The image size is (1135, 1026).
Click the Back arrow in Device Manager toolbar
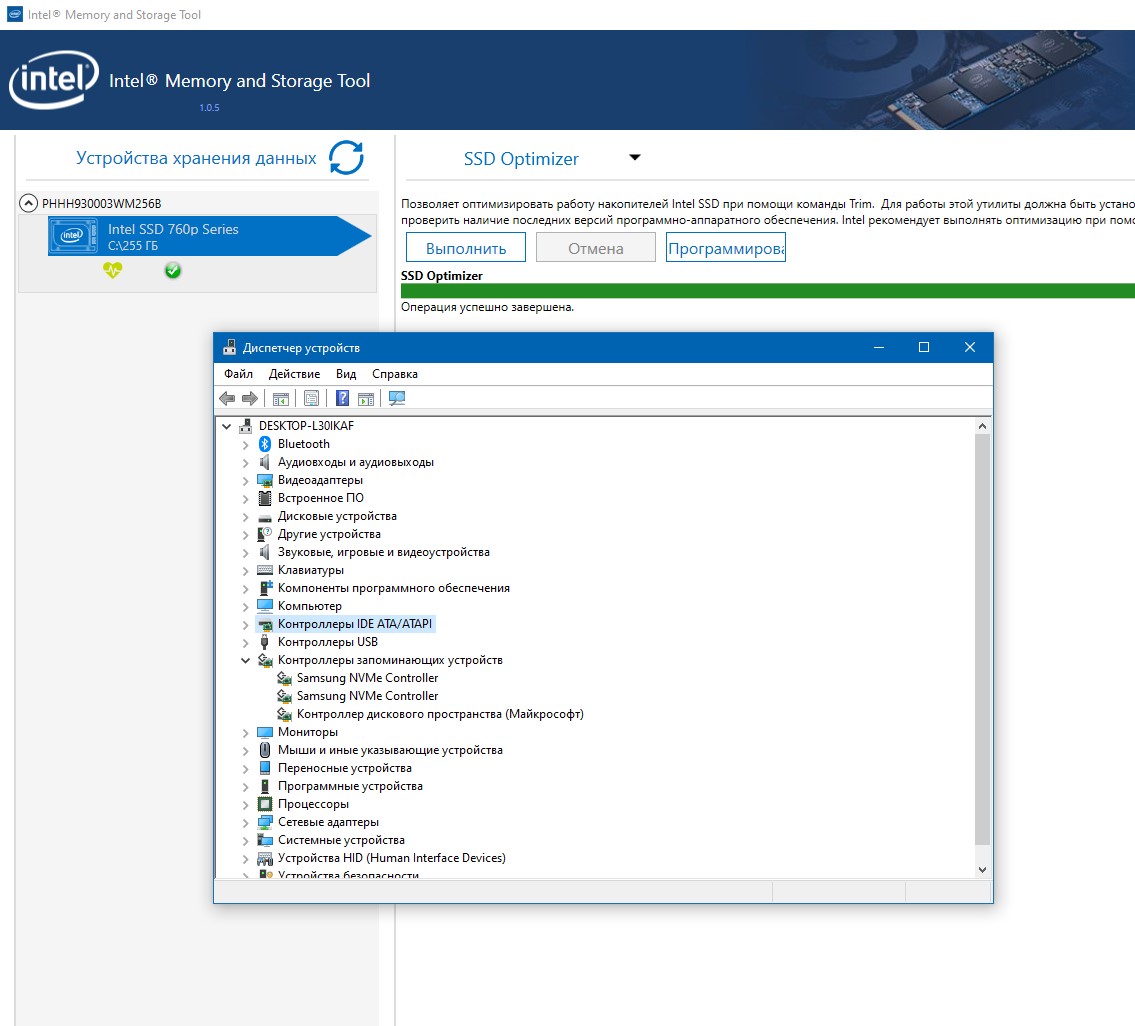pos(227,398)
